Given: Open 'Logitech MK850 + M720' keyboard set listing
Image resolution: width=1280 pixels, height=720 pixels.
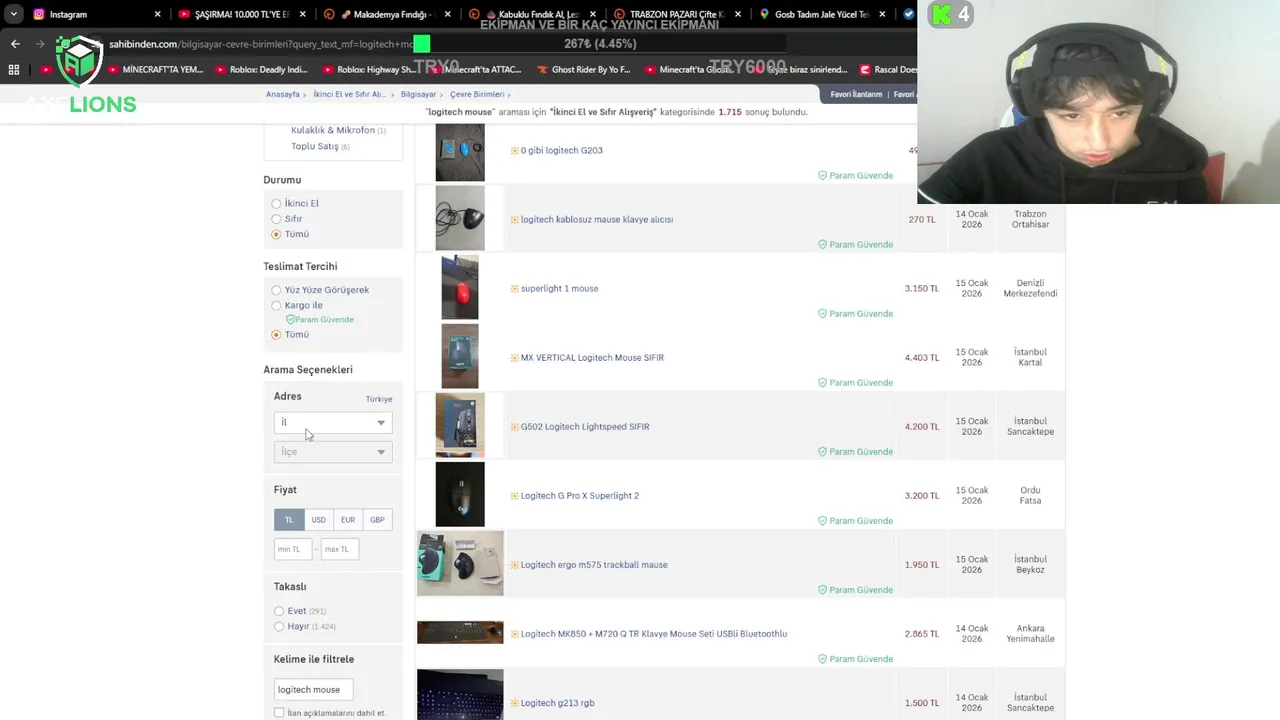Looking at the screenshot, I should 654,634.
